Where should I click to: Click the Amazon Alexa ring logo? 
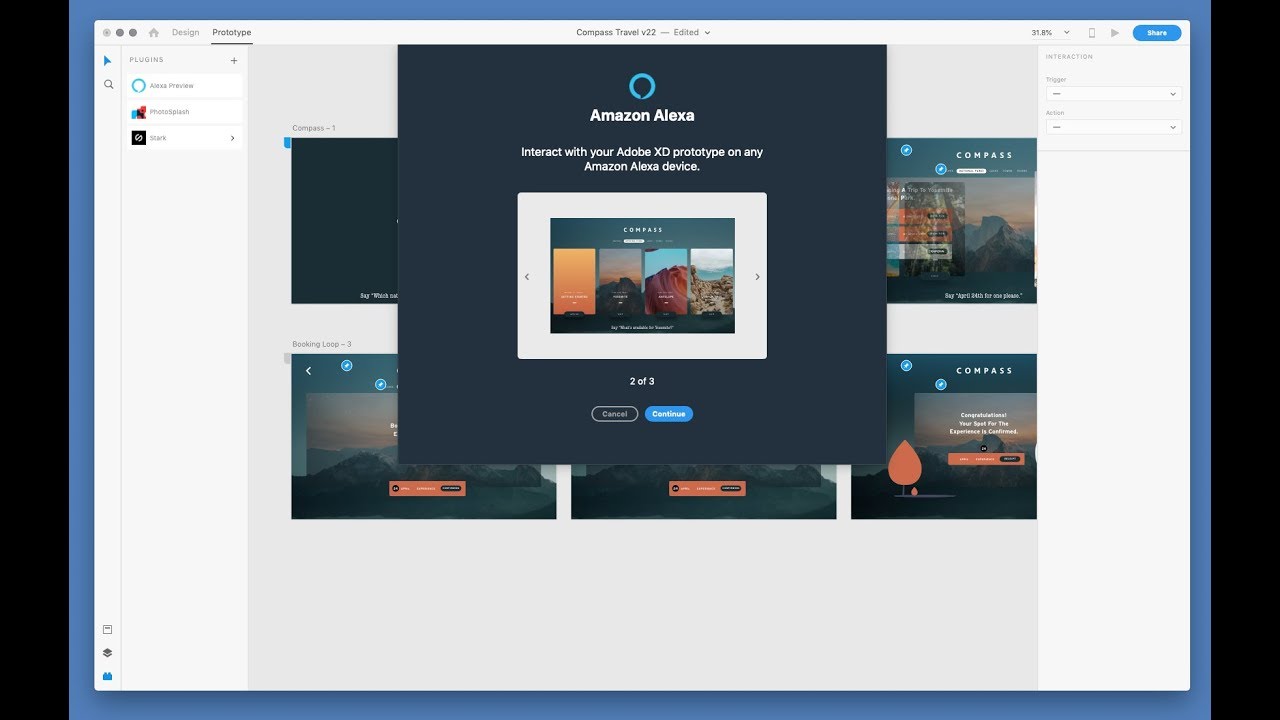pyautogui.click(x=642, y=86)
